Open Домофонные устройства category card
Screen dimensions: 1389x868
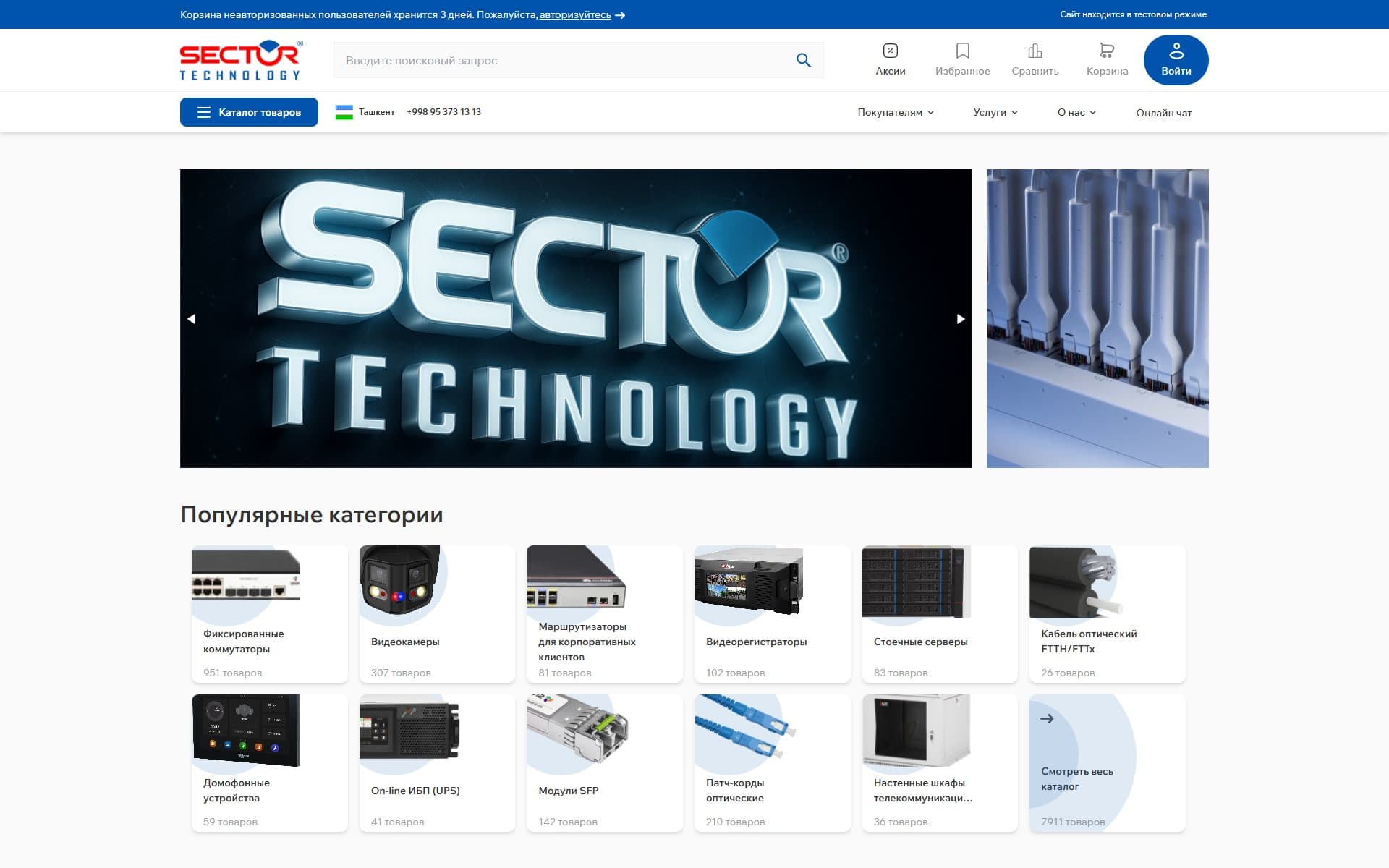270,763
